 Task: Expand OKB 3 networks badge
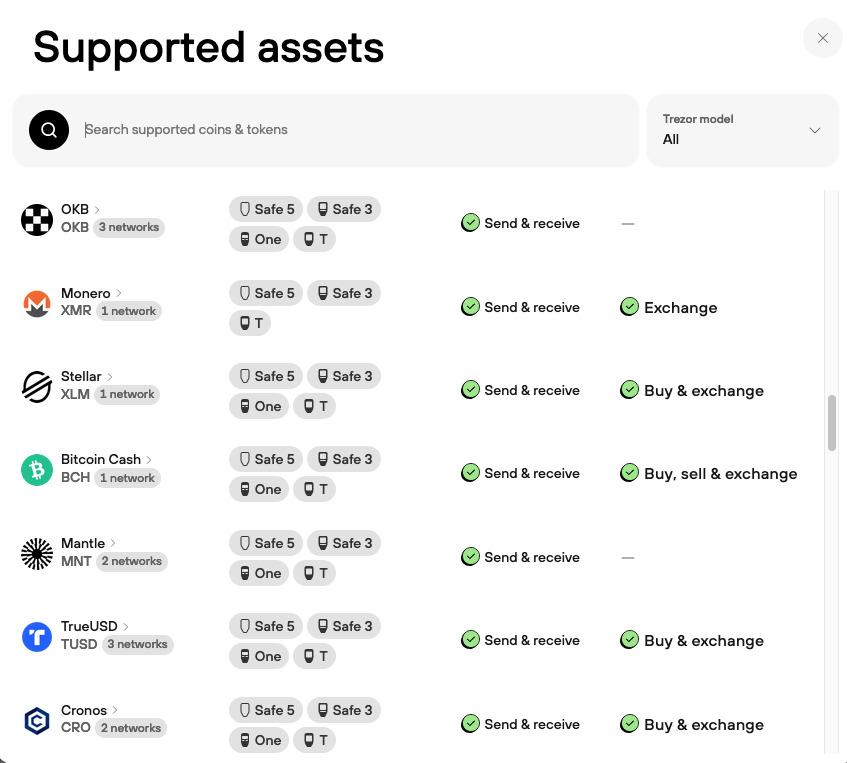pyautogui.click(x=129, y=227)
